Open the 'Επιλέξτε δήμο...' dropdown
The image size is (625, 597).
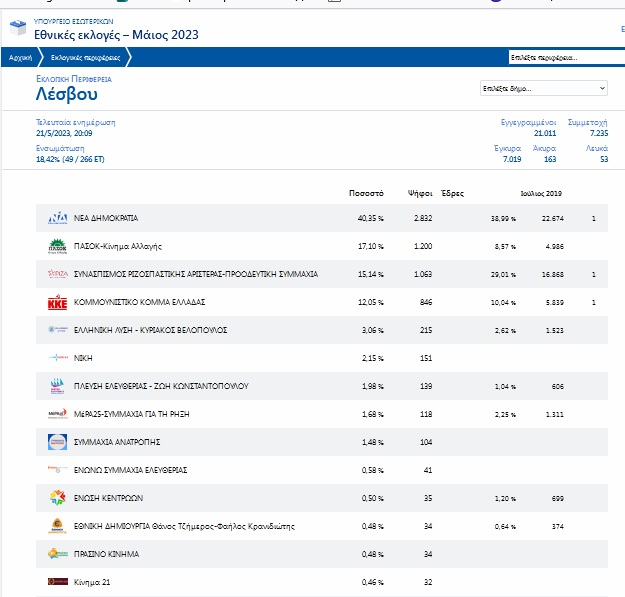[544, 88]
